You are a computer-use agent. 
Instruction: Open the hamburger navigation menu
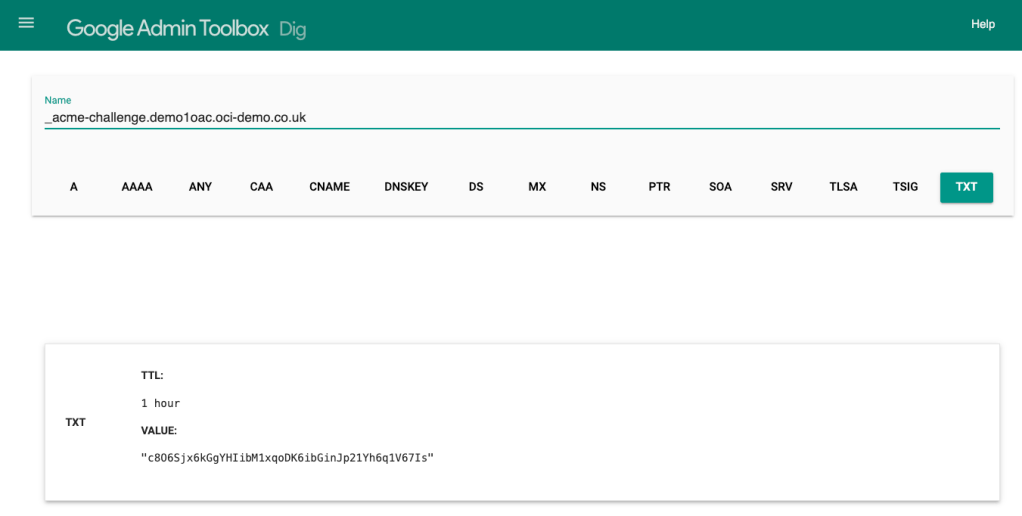tap(26, 23)
